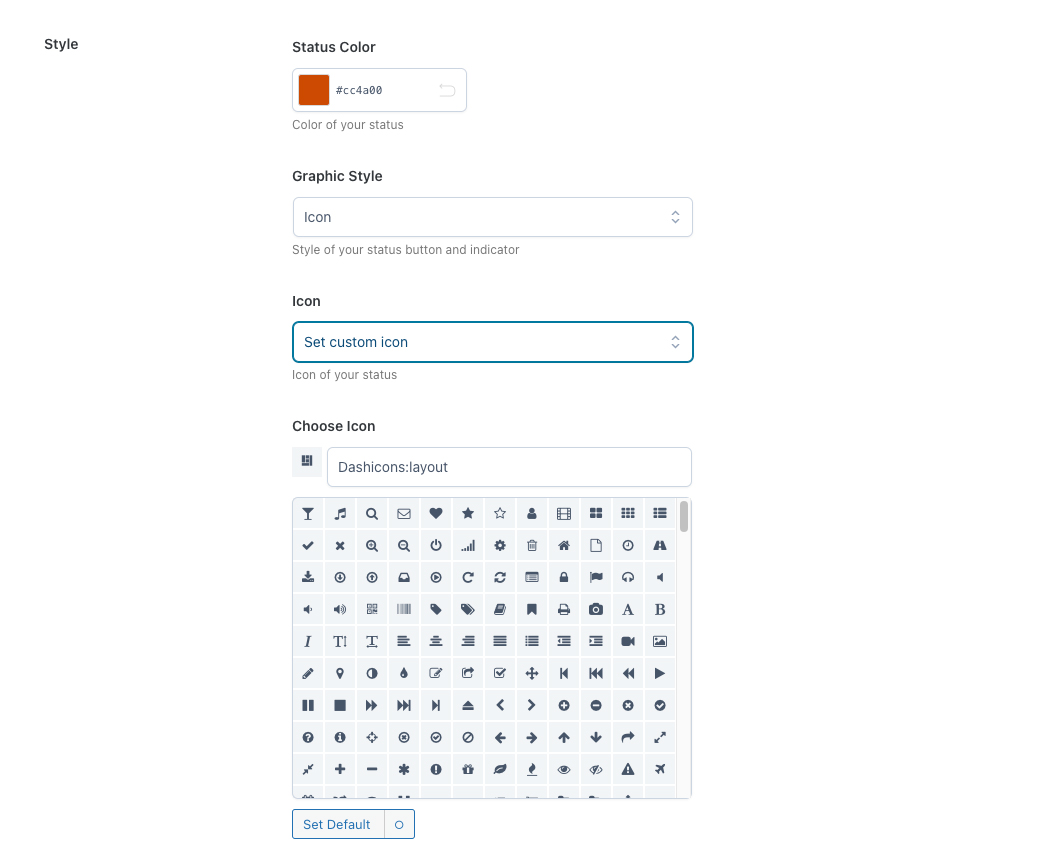Viewport: 1062px width, 867px height.
Task: Choose the music note icon
Action: point(340,514)
